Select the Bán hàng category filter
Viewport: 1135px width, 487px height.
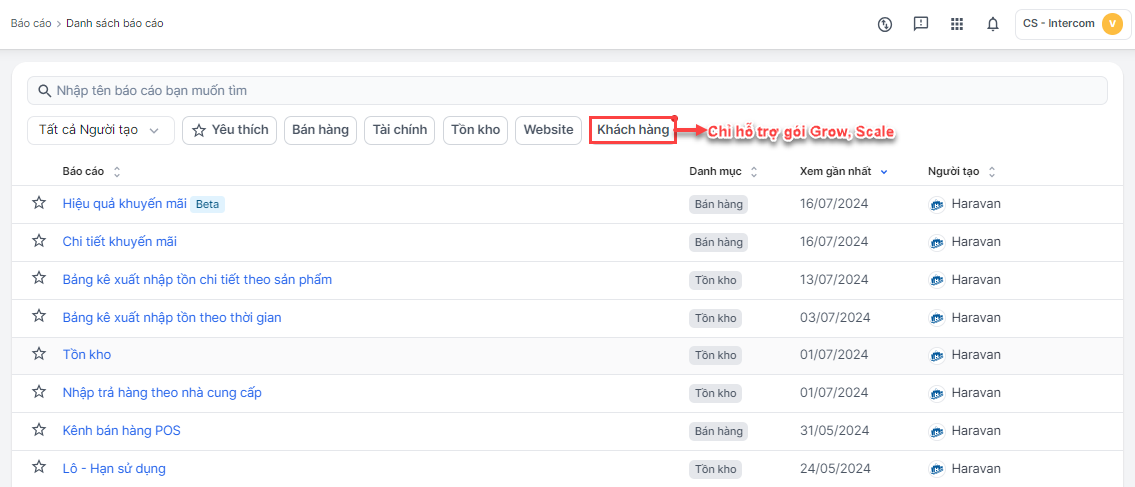pyautogui.click(x=320, y=130)
